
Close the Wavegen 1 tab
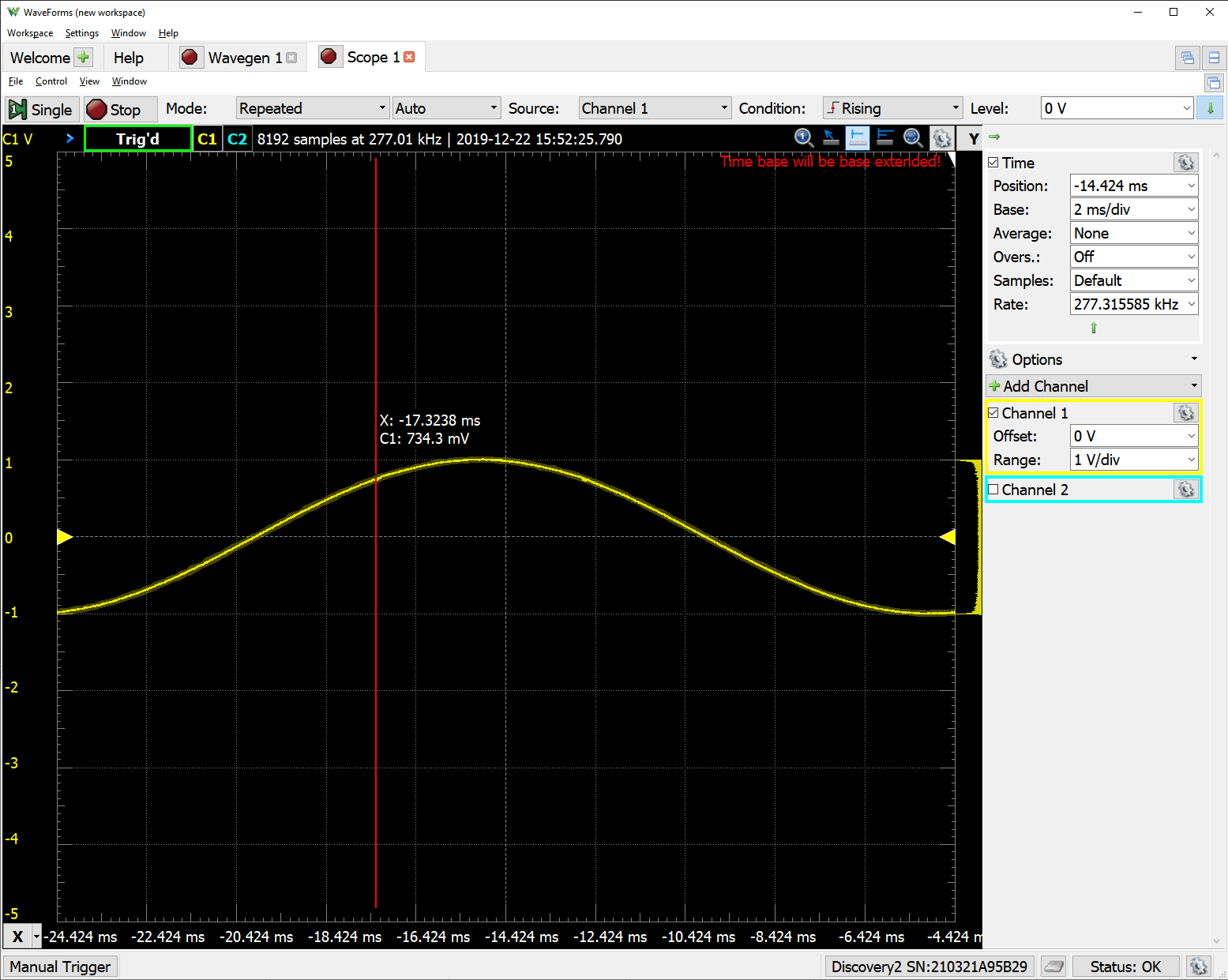click(291, 58)
